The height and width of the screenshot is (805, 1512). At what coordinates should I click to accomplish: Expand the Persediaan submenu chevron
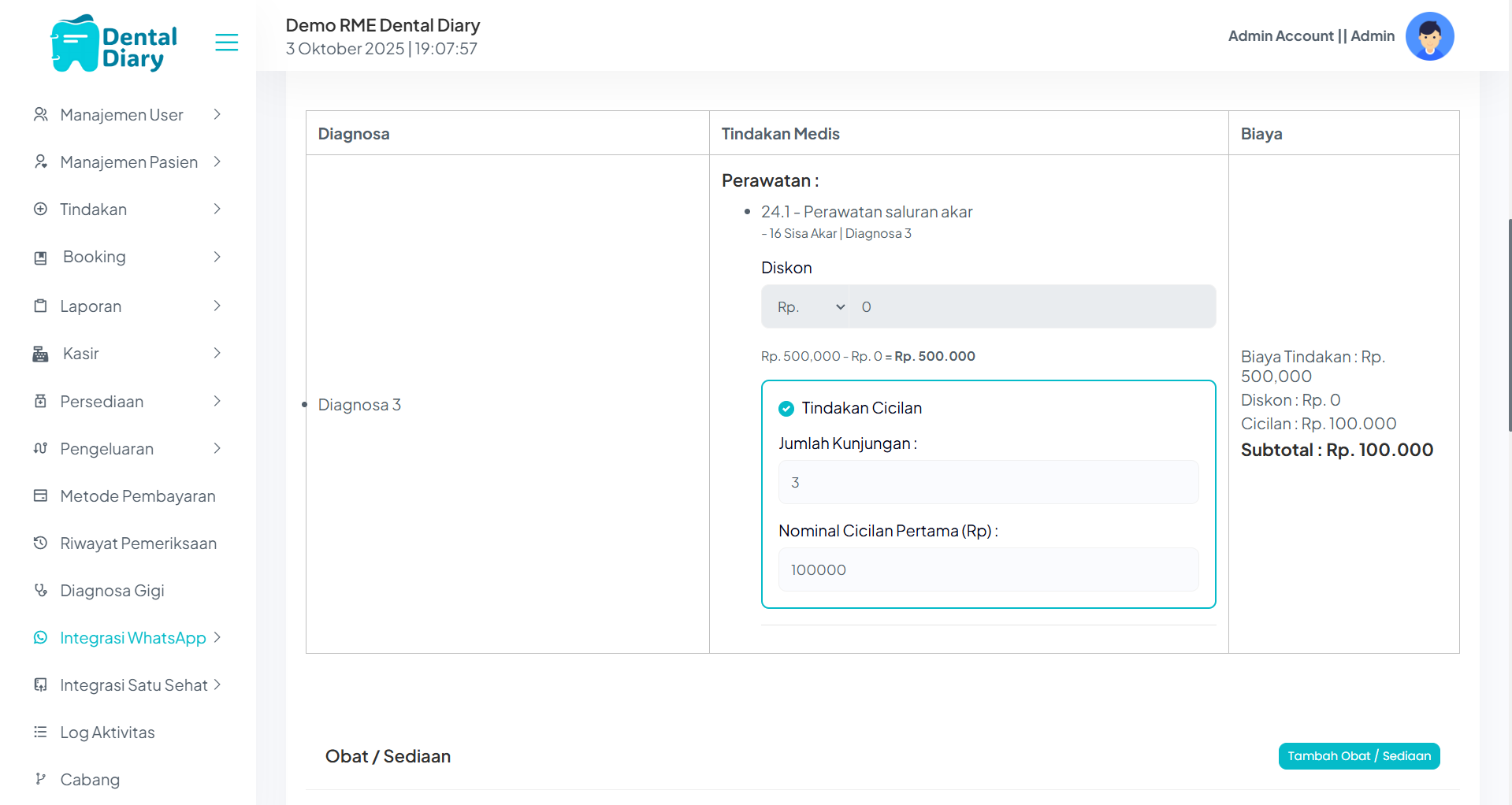[x=217, y=401]
